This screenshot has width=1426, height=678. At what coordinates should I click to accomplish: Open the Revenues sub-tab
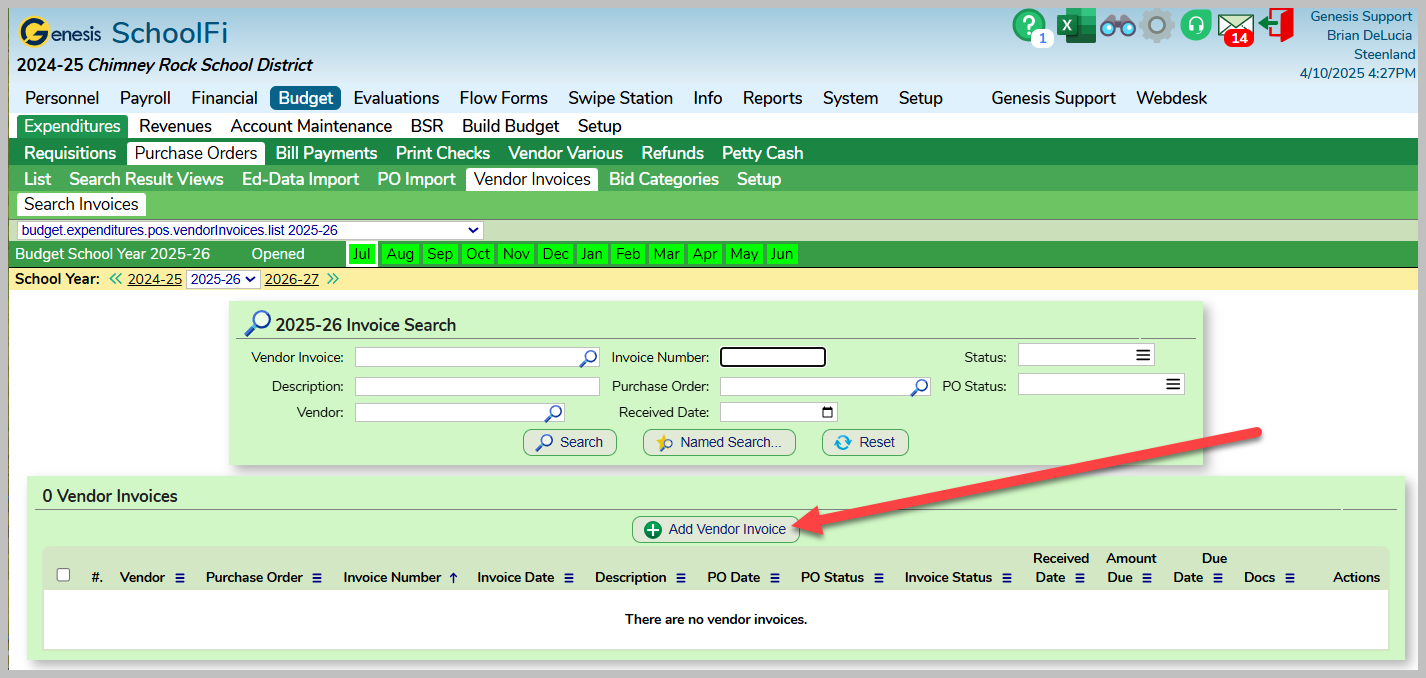[175, 126]
